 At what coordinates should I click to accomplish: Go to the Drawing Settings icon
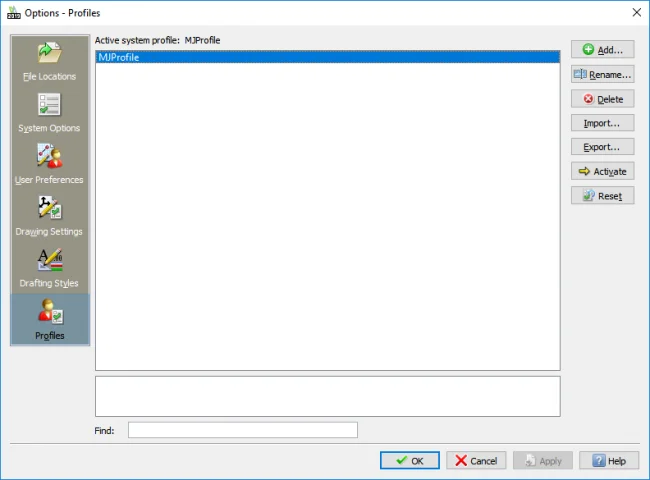[x=49, y=208]
